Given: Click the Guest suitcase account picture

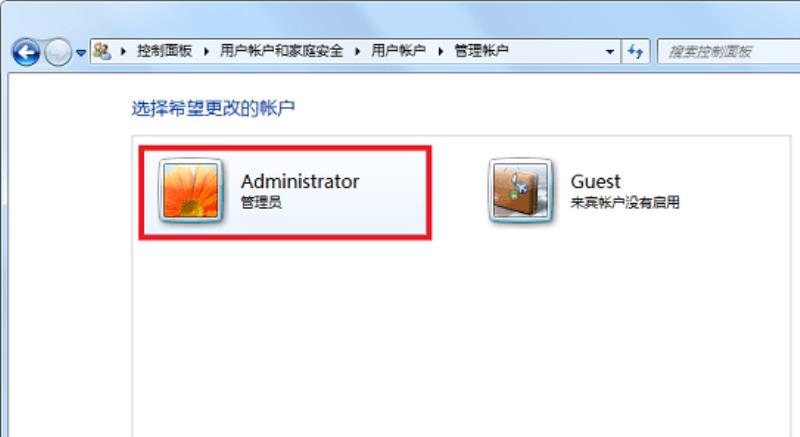Looking at the screenshot, I should pyautogui.click(x=520, y=191).
